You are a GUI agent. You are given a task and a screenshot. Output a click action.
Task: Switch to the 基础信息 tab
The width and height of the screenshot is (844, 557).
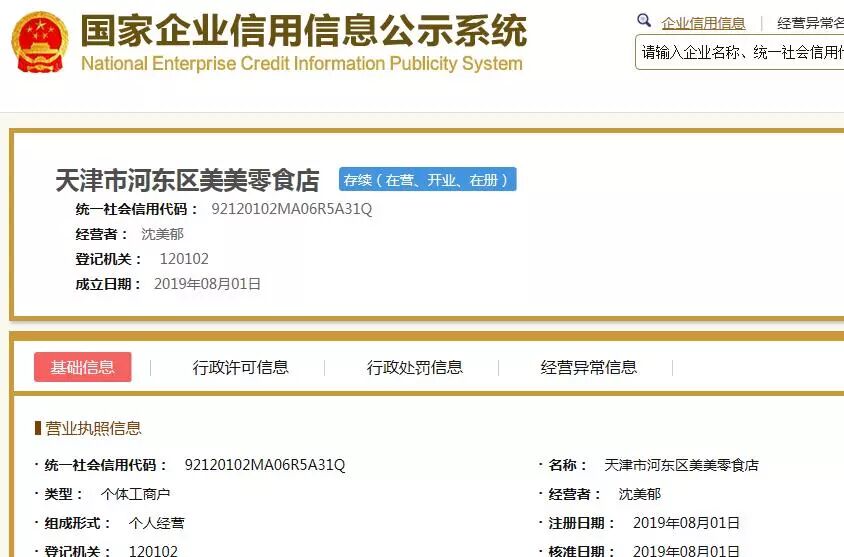tap(82, 367)
